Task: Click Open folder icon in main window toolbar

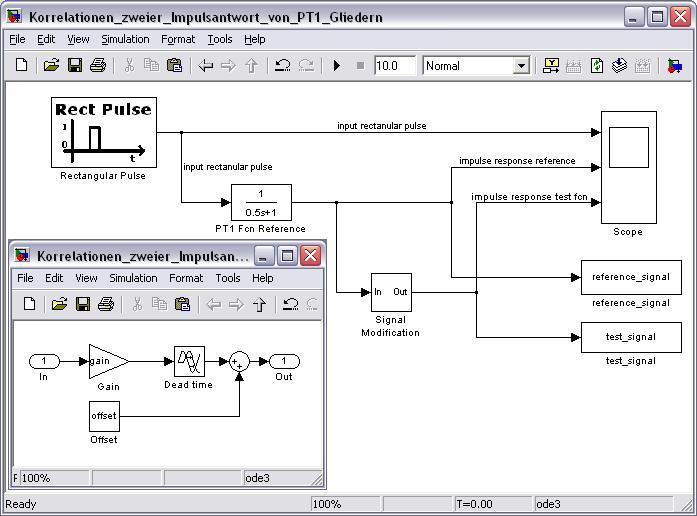Action: [51, 66]
